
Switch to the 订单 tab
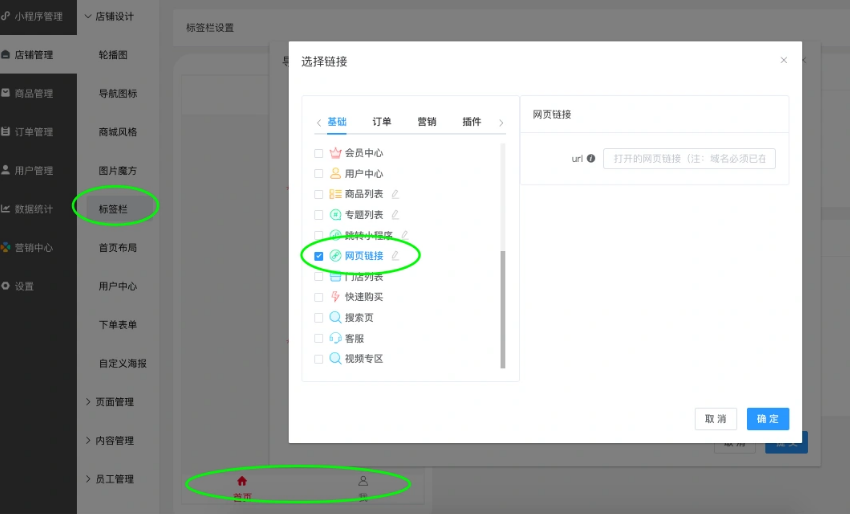382,121
